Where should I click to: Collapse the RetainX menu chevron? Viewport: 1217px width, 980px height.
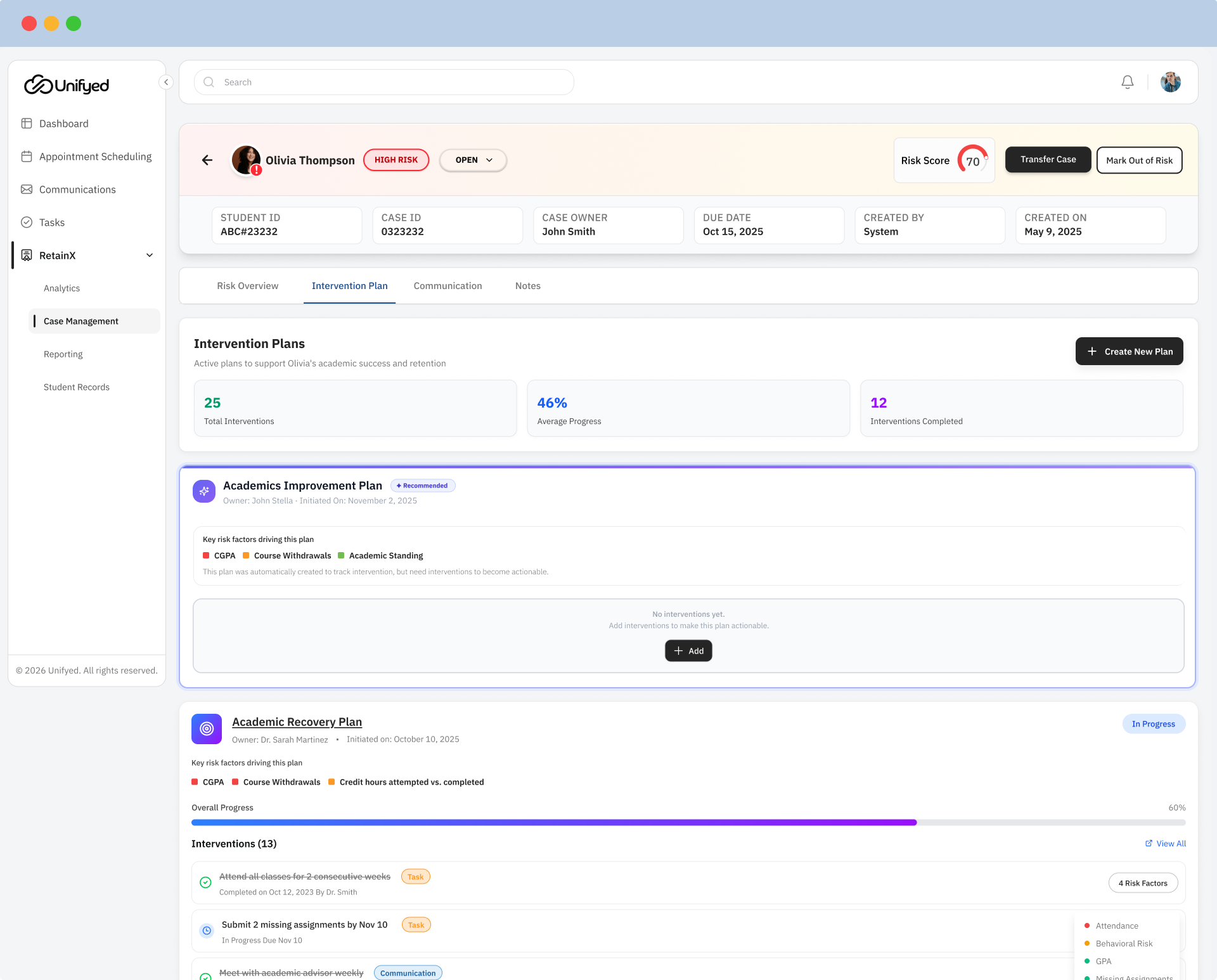pos(150,255)
